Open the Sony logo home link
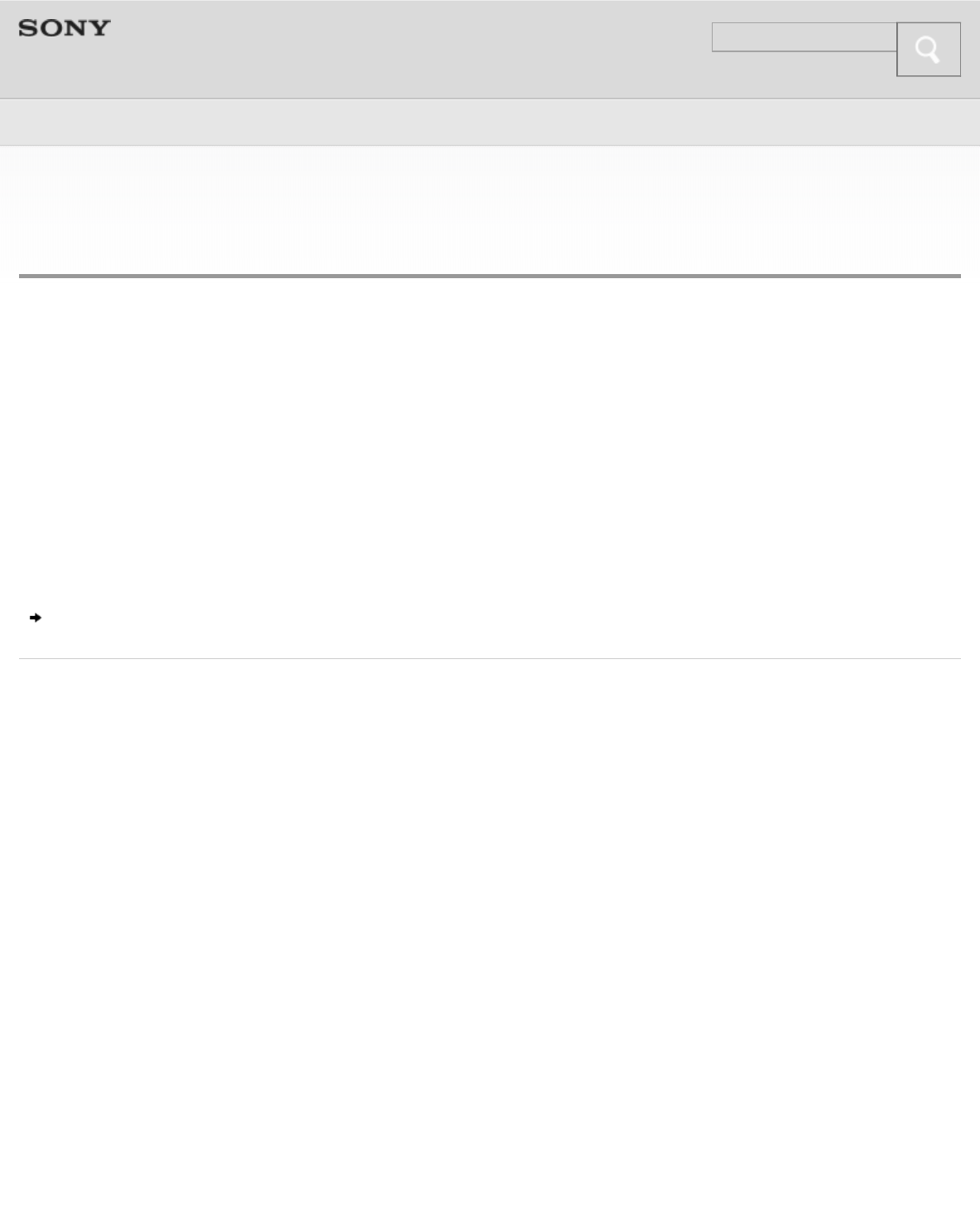 (65, 28)
